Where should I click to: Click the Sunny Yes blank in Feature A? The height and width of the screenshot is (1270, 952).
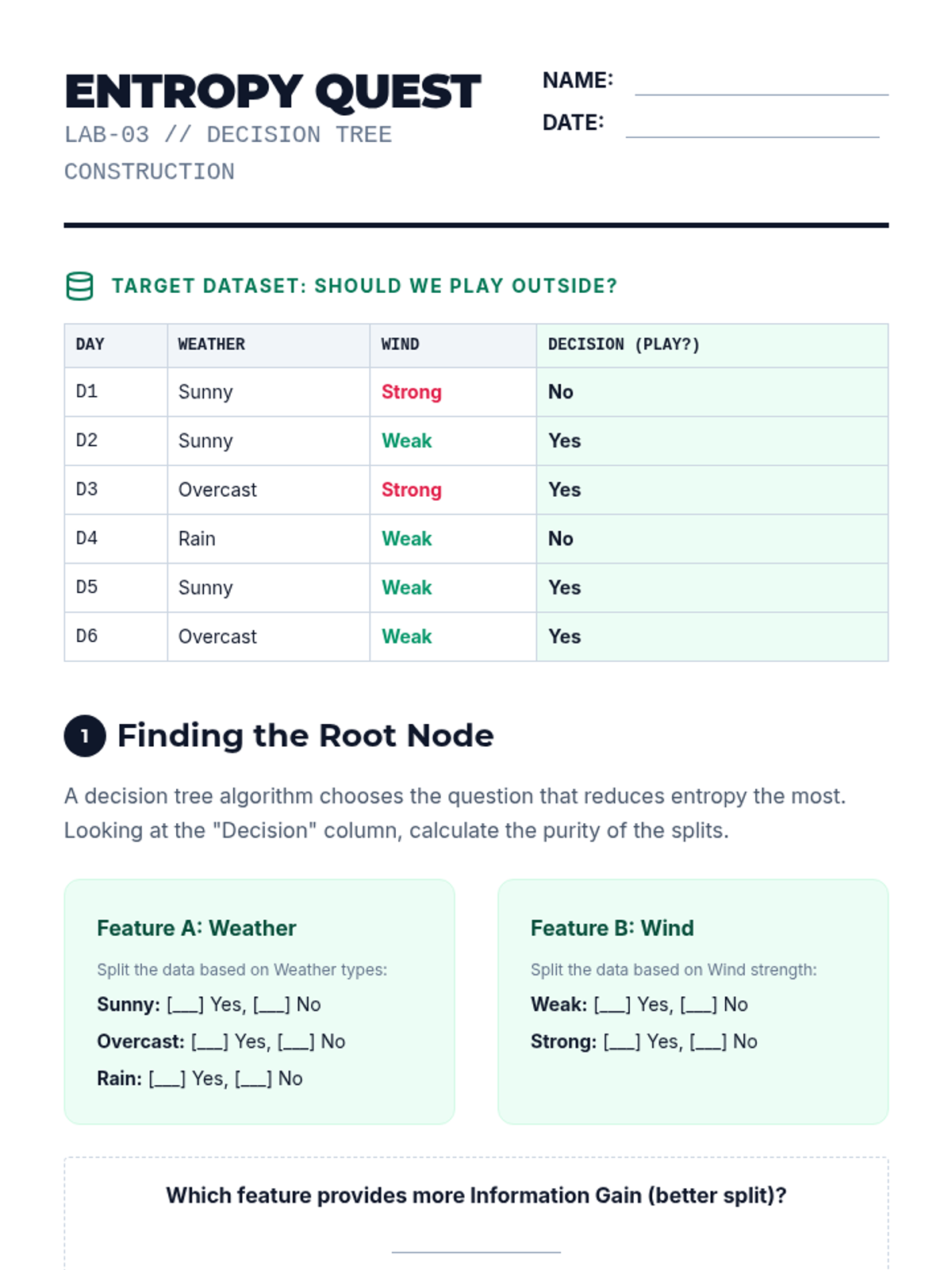pyautogui.click(x=186, y=1005)
